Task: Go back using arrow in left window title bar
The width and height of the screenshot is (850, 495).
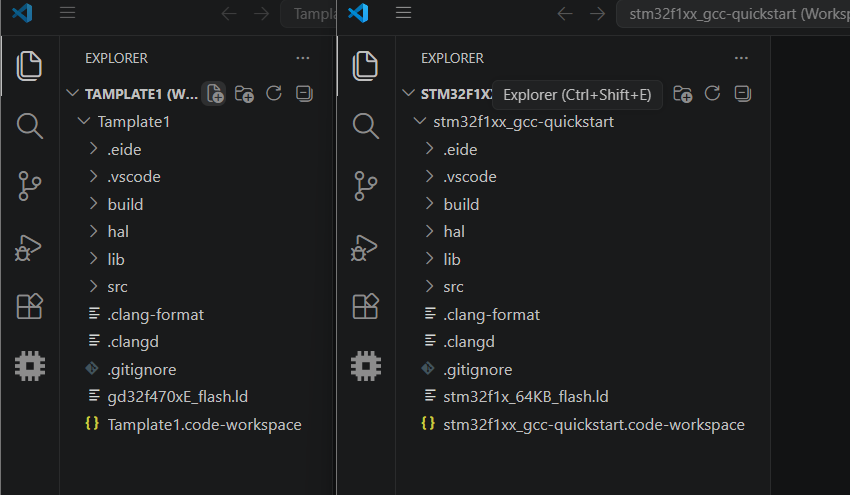Action: pos(229,14)
